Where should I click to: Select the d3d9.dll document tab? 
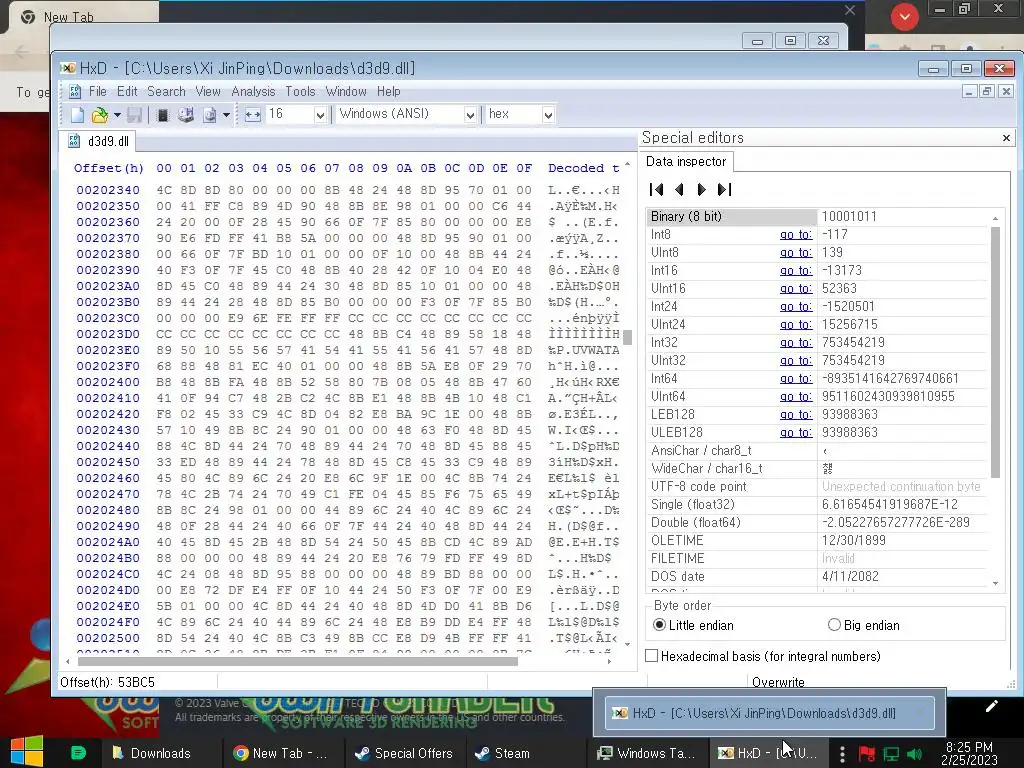98,141
